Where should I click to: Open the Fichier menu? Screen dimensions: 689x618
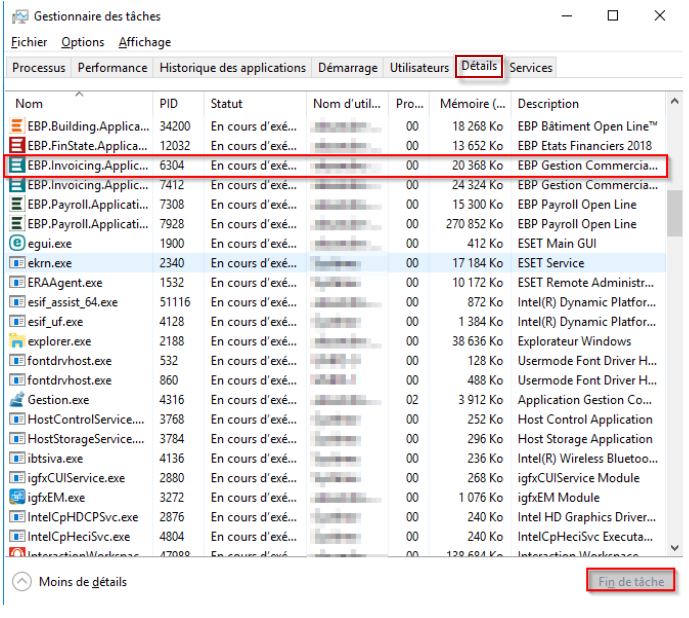pos(29,42)
